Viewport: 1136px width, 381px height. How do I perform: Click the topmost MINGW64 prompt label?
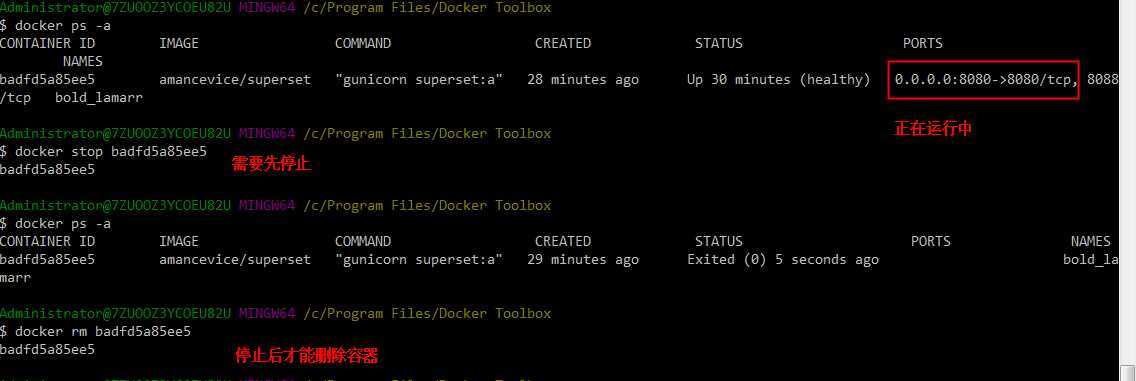click(267, 7)
